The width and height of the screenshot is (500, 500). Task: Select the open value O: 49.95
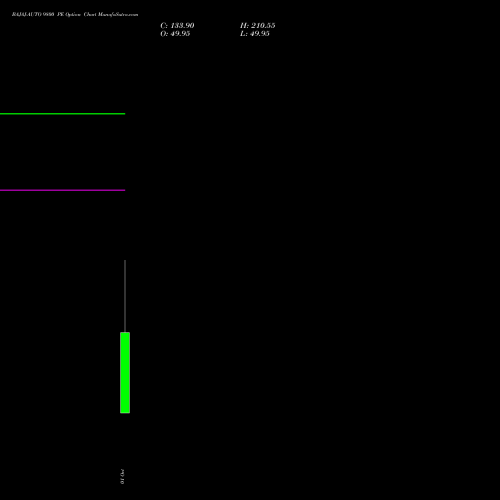175,34
